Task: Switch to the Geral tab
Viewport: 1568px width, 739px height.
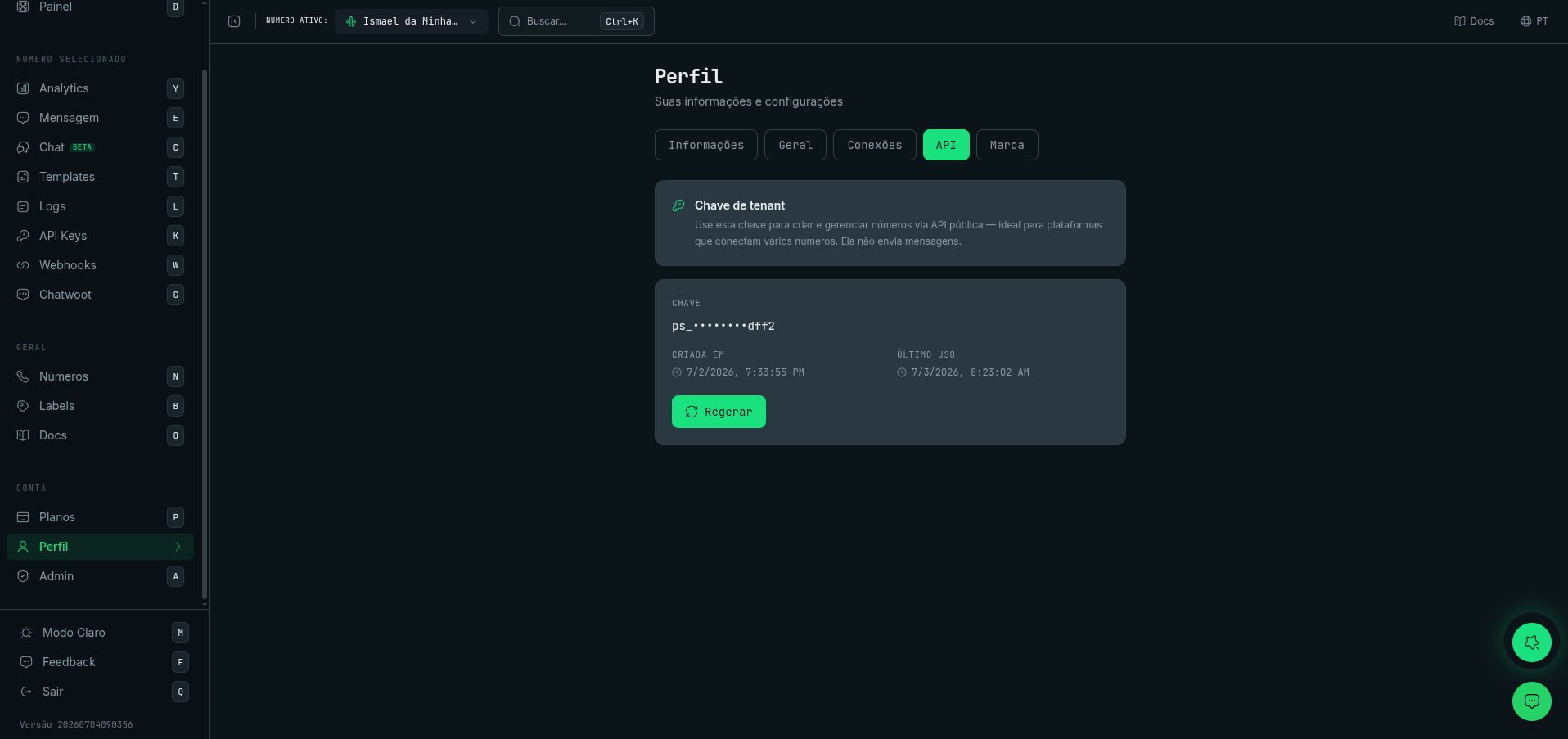Action: point(795,145)
